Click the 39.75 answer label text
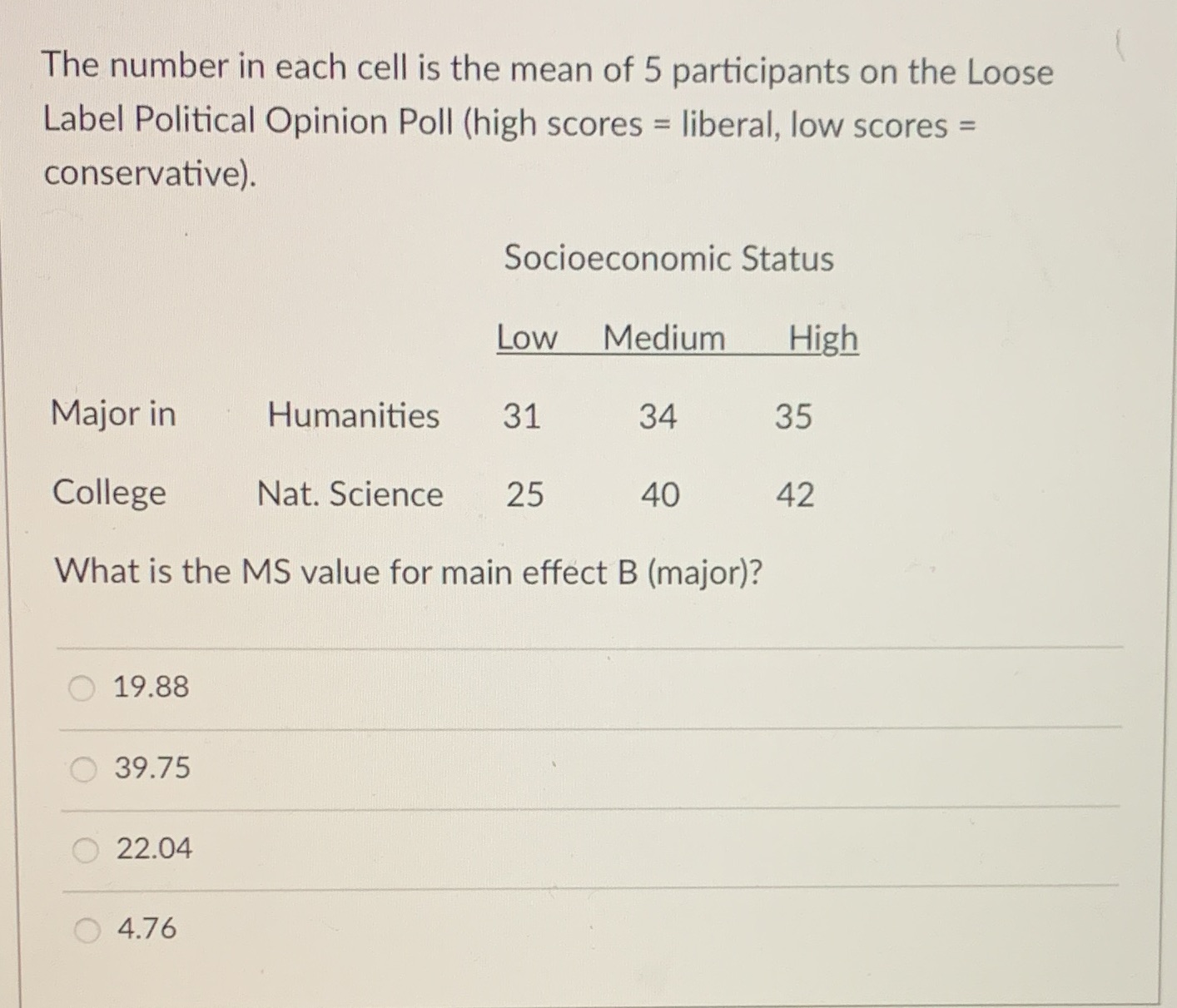 [x=151, y=768]
